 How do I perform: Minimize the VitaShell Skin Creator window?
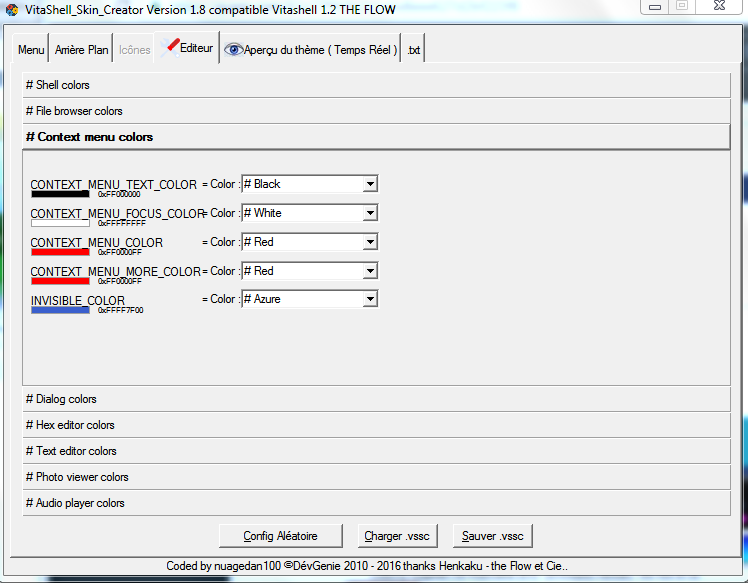[x=655, y=7]
